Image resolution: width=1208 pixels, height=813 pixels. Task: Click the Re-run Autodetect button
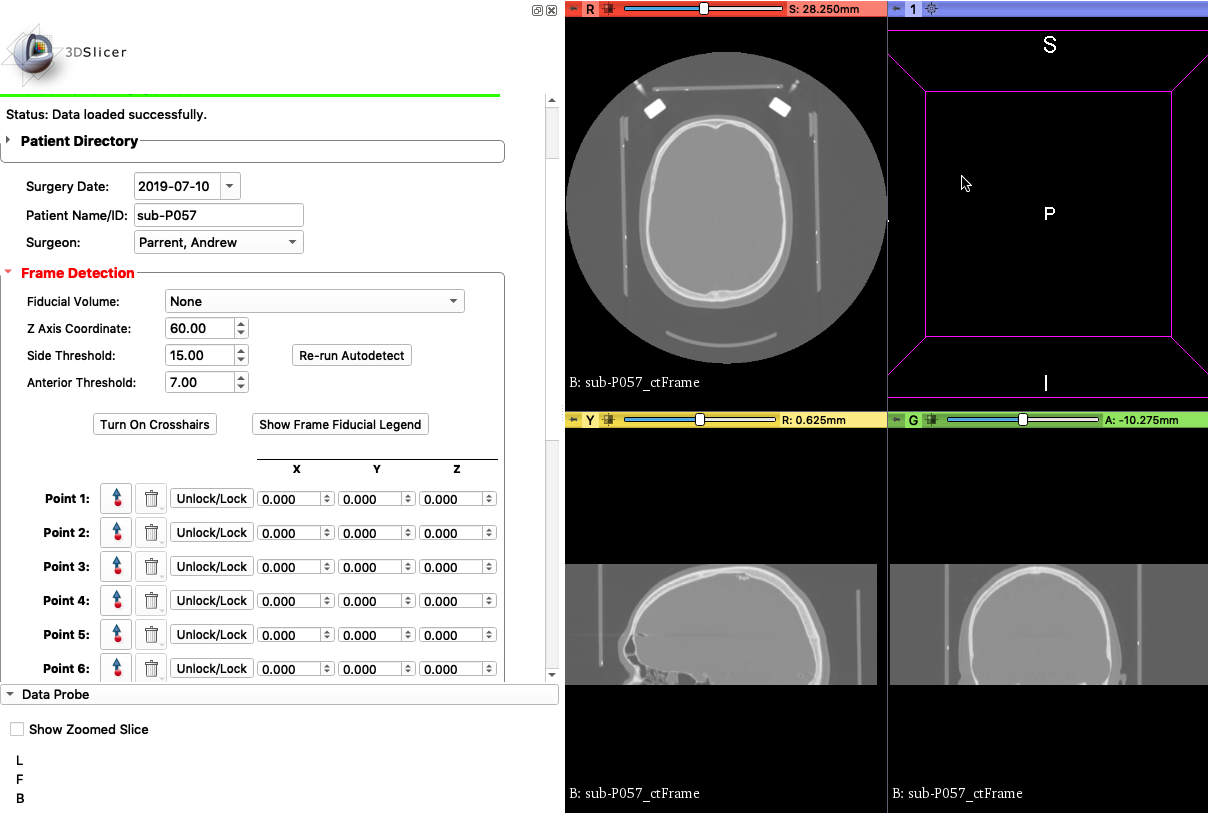click(x=352, y=355)
